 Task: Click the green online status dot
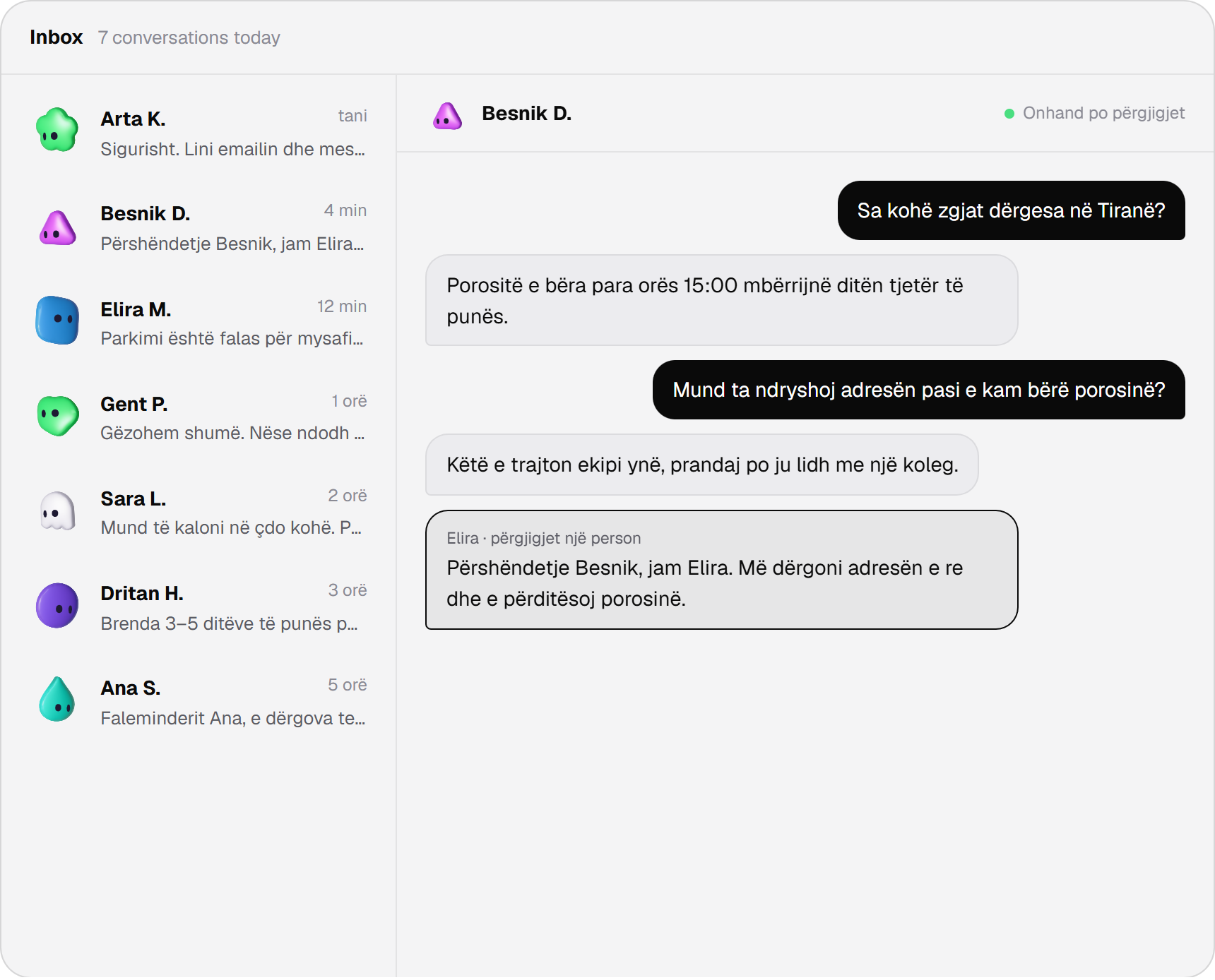point(1009,114)
